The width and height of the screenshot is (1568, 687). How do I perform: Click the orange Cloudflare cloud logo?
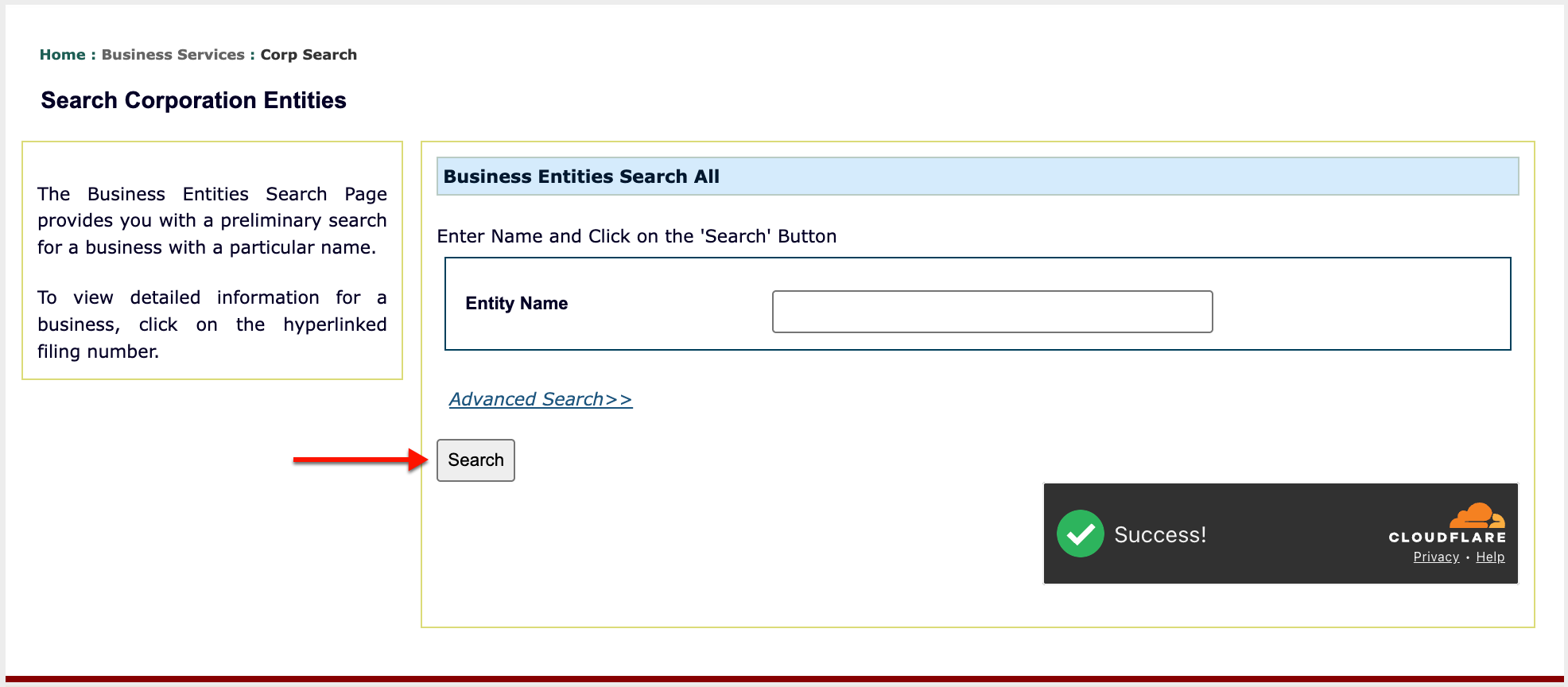point(1477,515)
